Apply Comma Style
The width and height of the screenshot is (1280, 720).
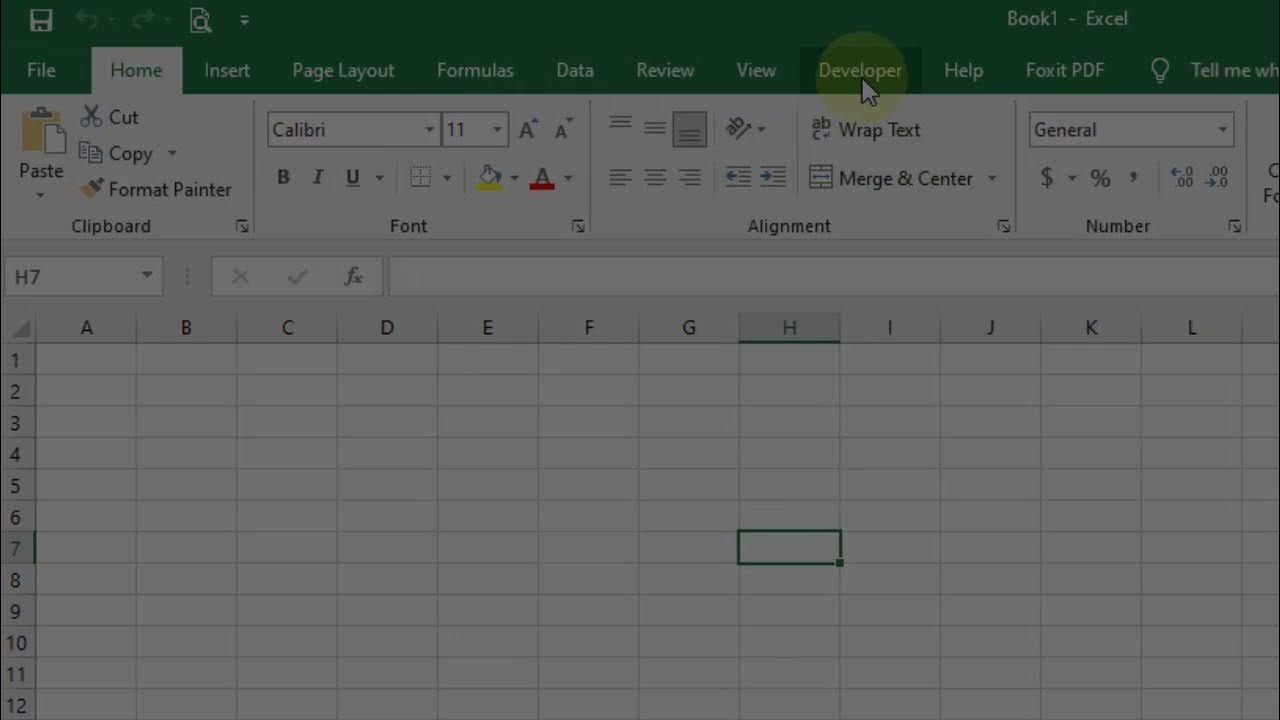pos(1133,178)
